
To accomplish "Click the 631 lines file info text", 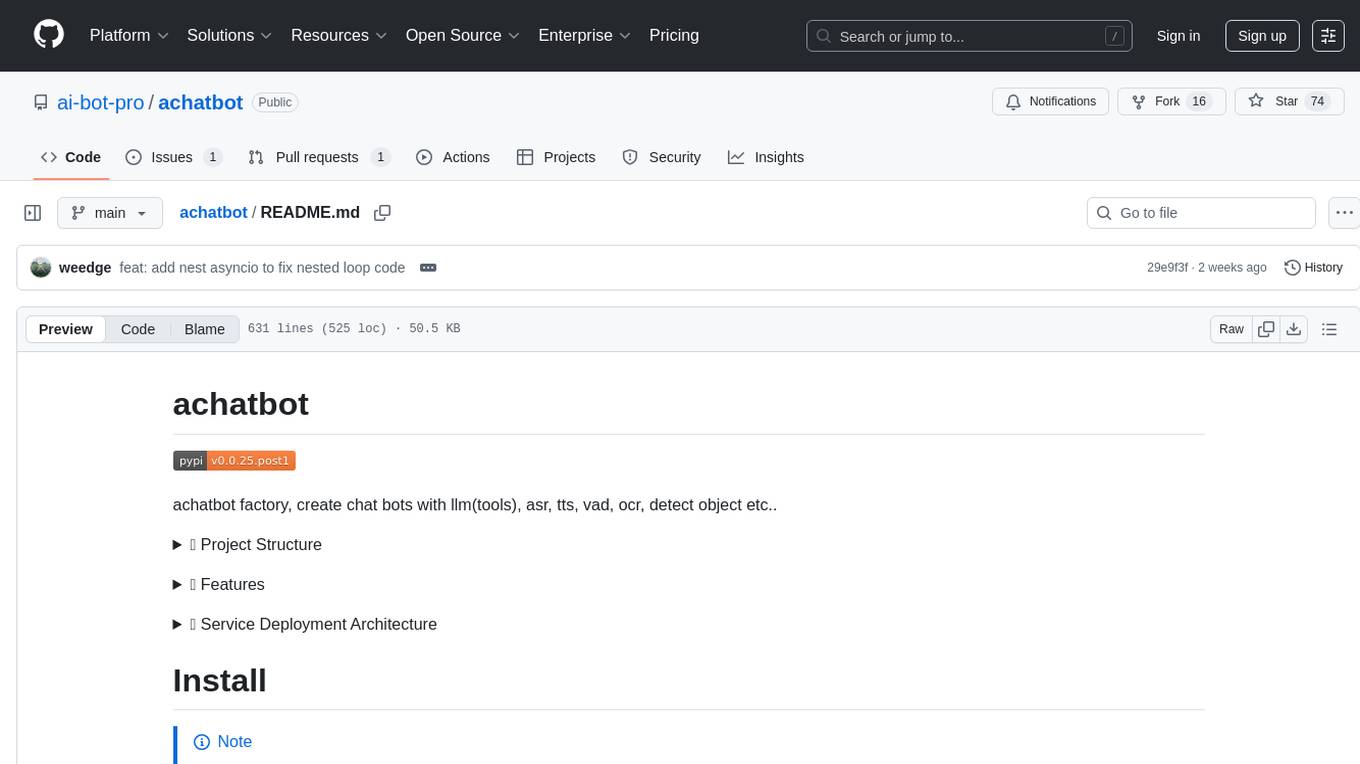I will click(354, 329).
